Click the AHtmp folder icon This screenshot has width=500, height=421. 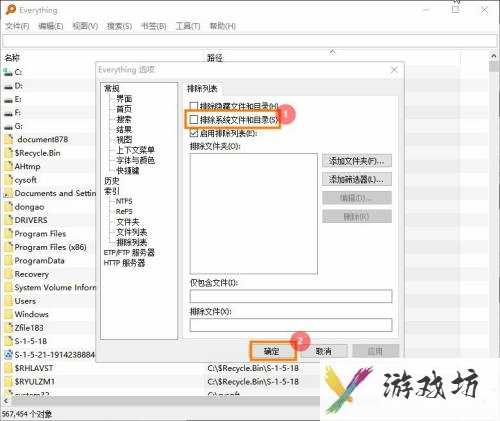[9, 166]
